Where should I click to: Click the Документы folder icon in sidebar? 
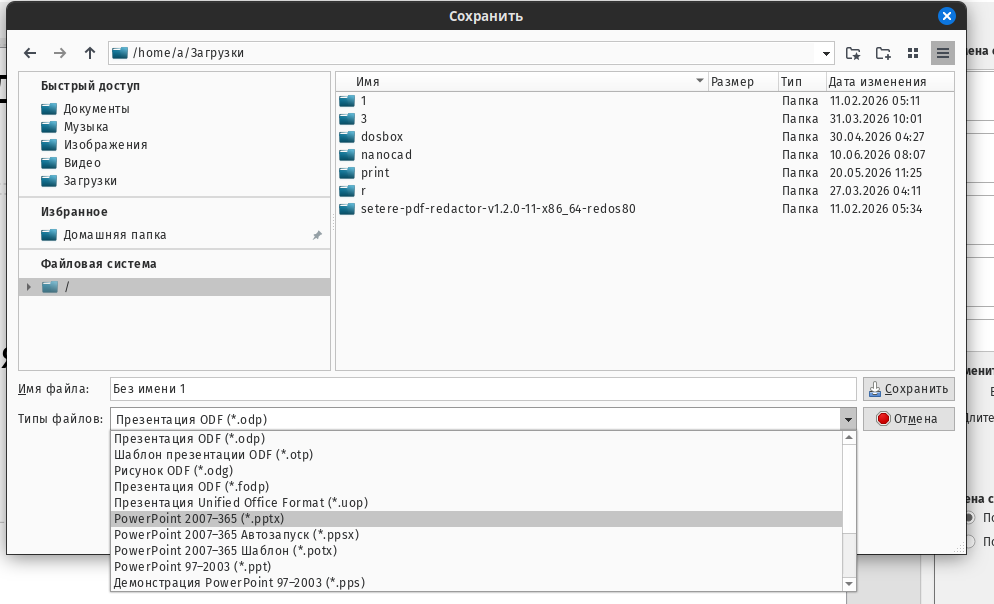49,109
